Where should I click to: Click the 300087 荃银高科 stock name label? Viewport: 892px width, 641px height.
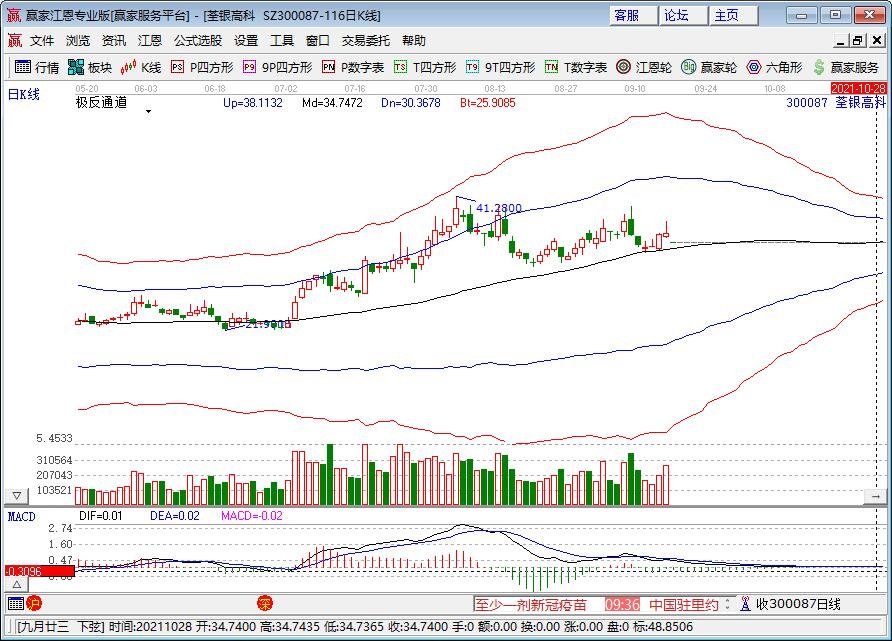pos(836,102)
